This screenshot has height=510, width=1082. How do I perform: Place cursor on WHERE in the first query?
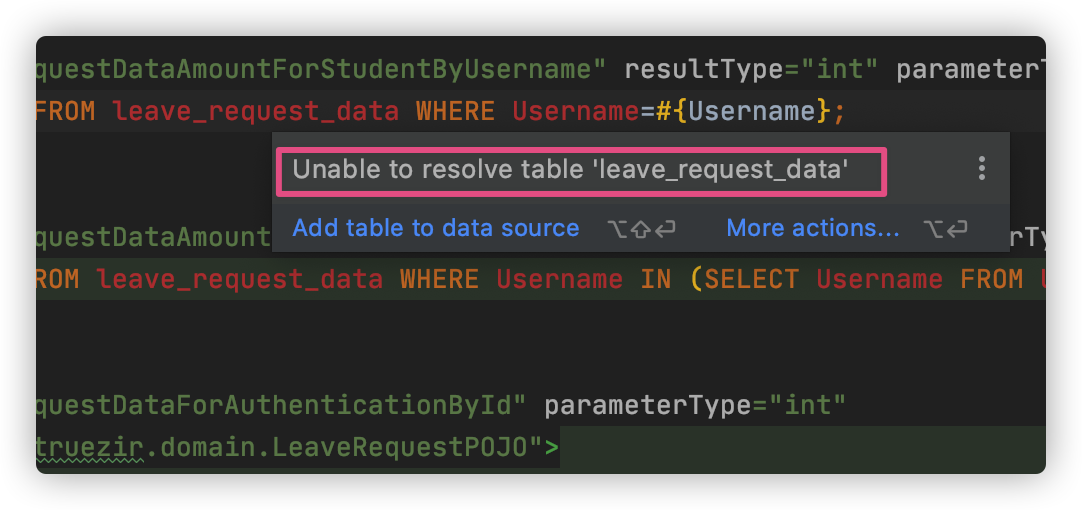(x=455, y=110)
